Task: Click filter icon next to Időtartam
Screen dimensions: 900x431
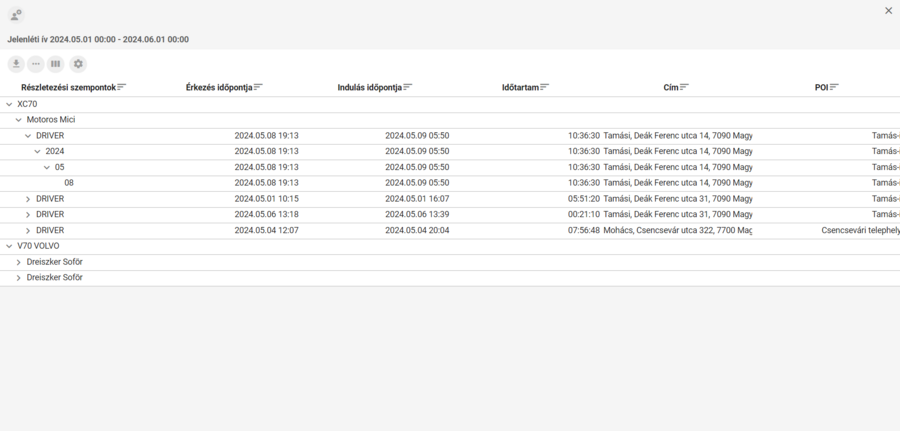Action: [545, 88]
